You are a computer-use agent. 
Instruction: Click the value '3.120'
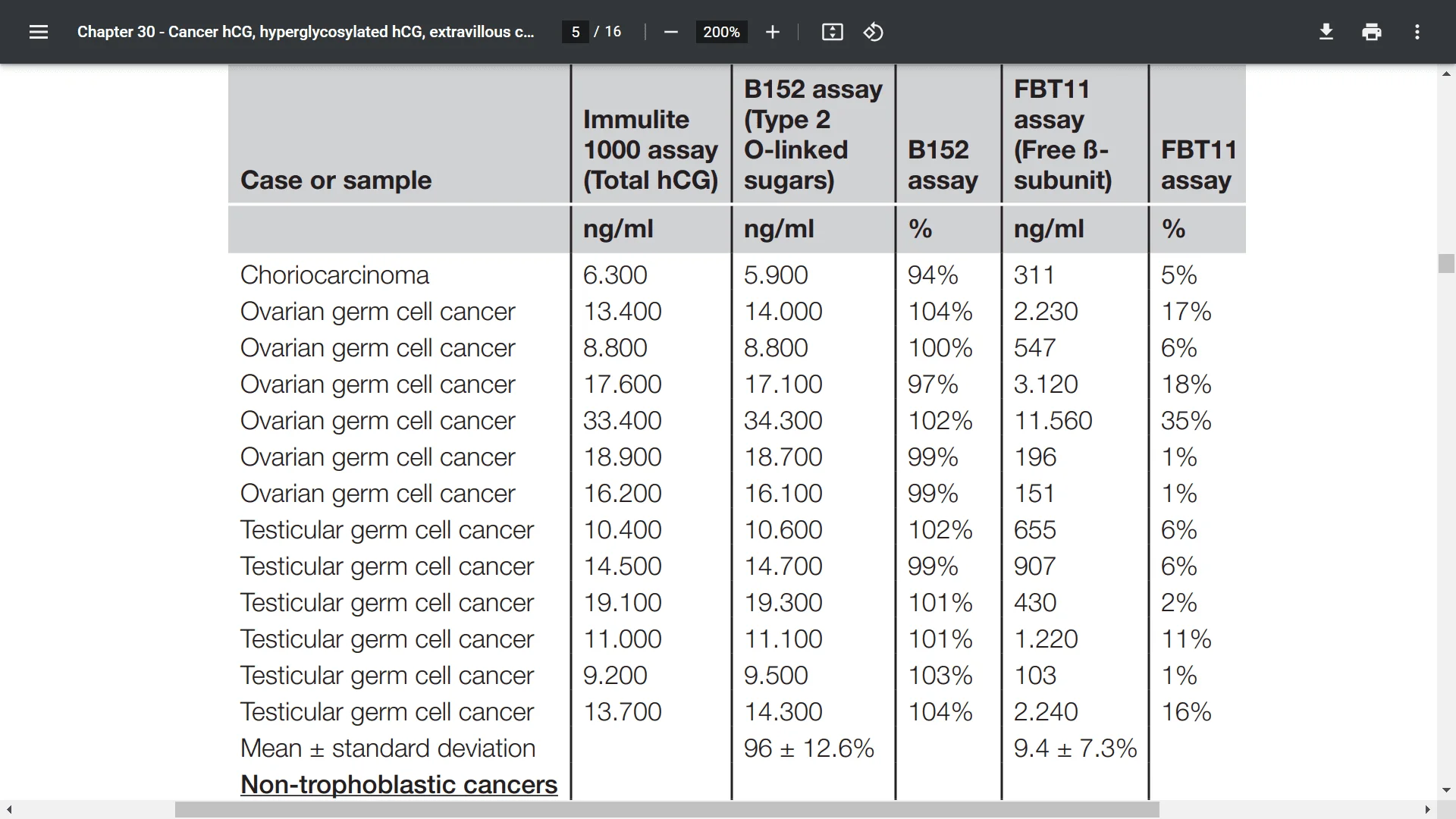[x=1046, y=384]
